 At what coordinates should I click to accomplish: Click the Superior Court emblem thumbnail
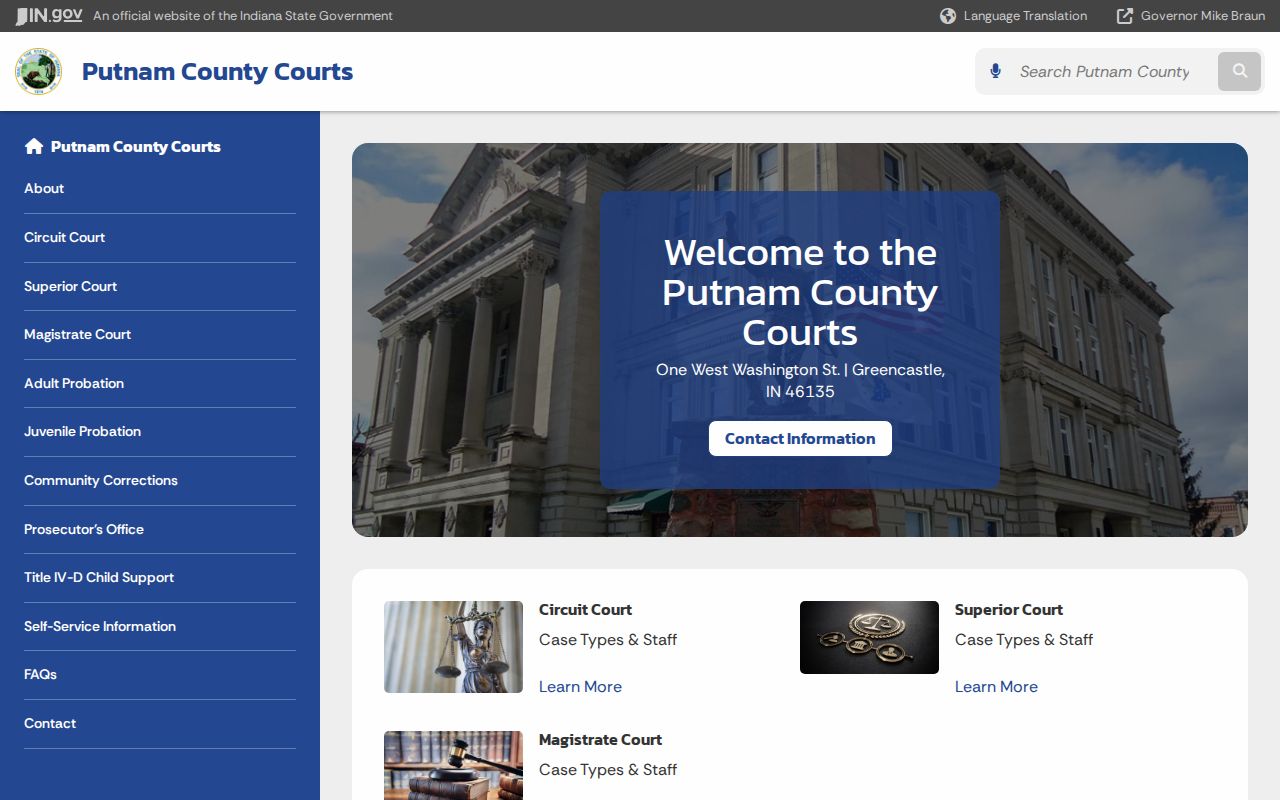869,637
